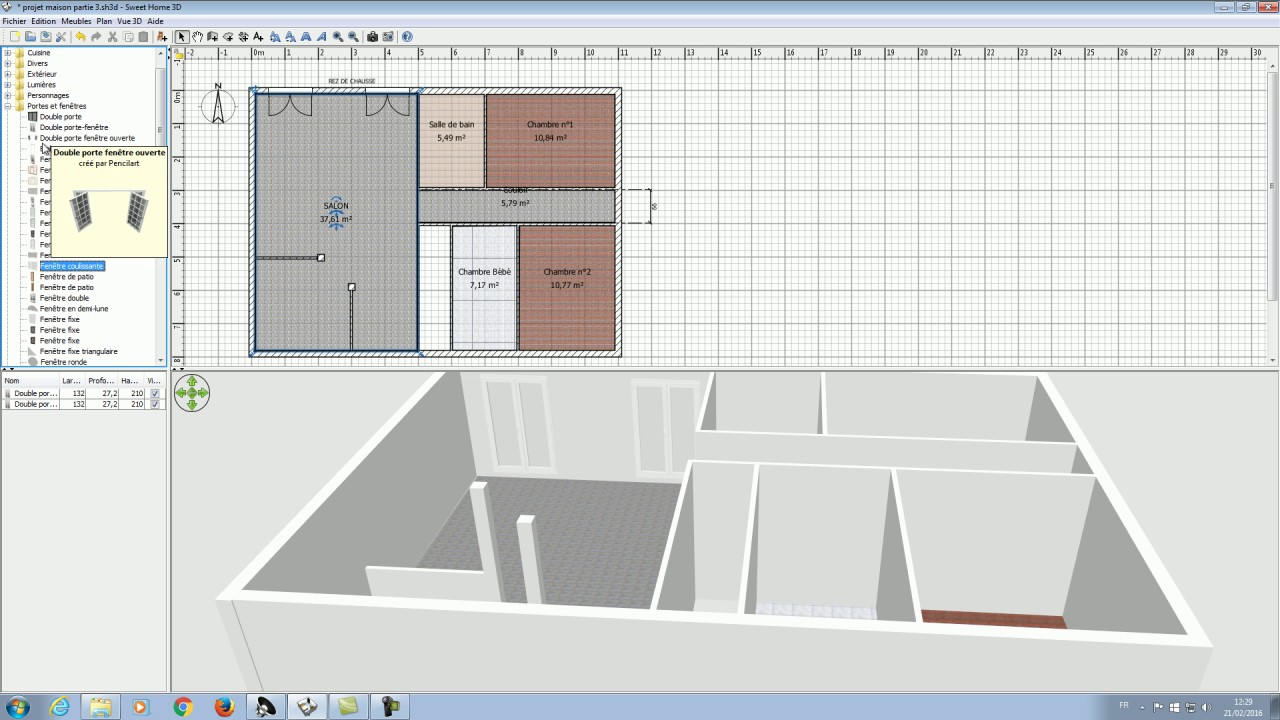Screen dimensions: 1280x720
Task: Open Sweet Home 3D help icon
Action: pos(407,37)
